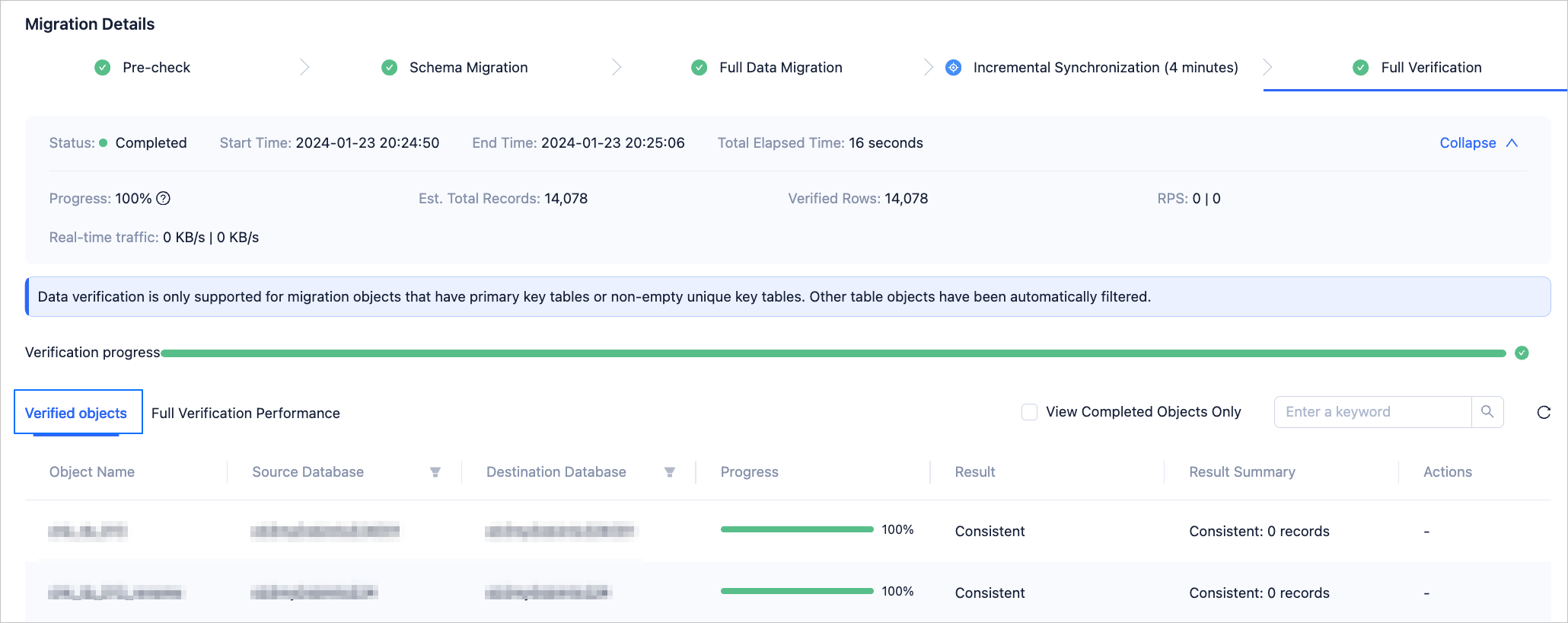Click the first row's blurred object name
Viewport: 1568px width, 623px height.
(x=88, y=531)
